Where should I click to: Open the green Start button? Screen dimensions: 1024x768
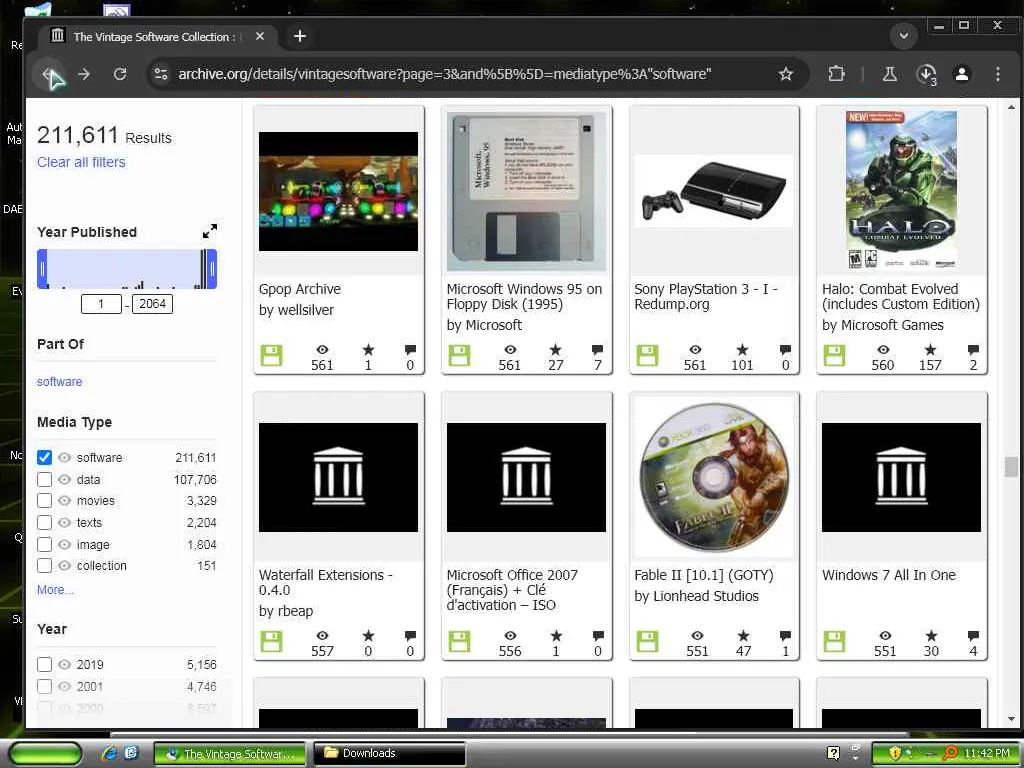[46, 754]
